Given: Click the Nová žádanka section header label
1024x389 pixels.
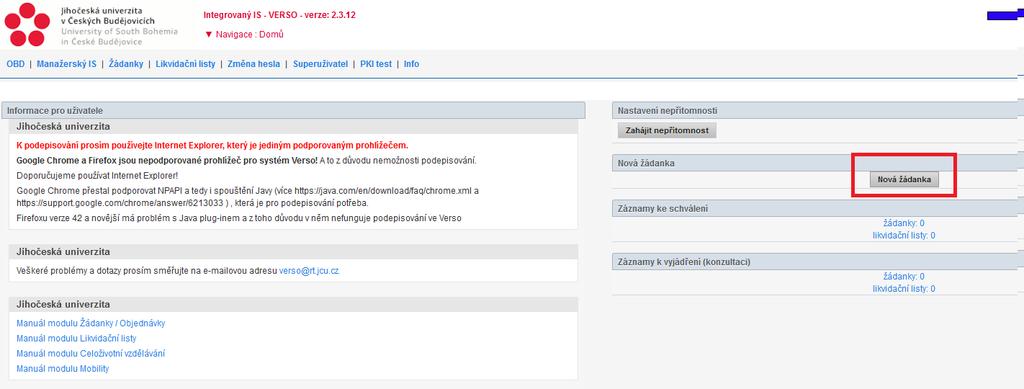Looking at the screenshot, I should pos(646,163).
